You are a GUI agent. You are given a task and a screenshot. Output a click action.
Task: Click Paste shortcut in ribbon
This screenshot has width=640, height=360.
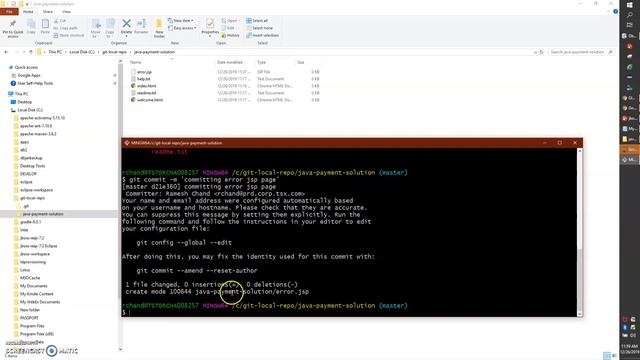tap(69, 36)
